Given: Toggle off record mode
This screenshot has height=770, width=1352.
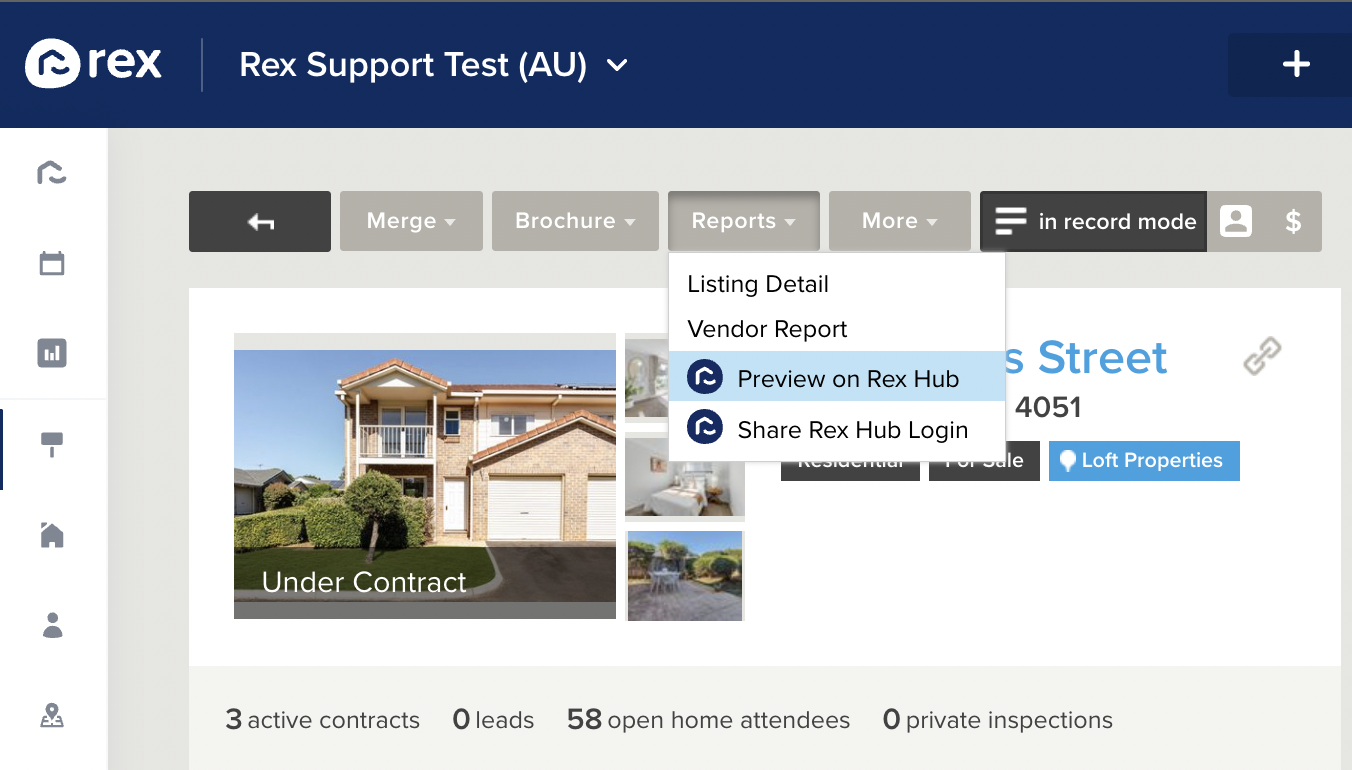Looking at the screenshot, I should coord(1093,221).
